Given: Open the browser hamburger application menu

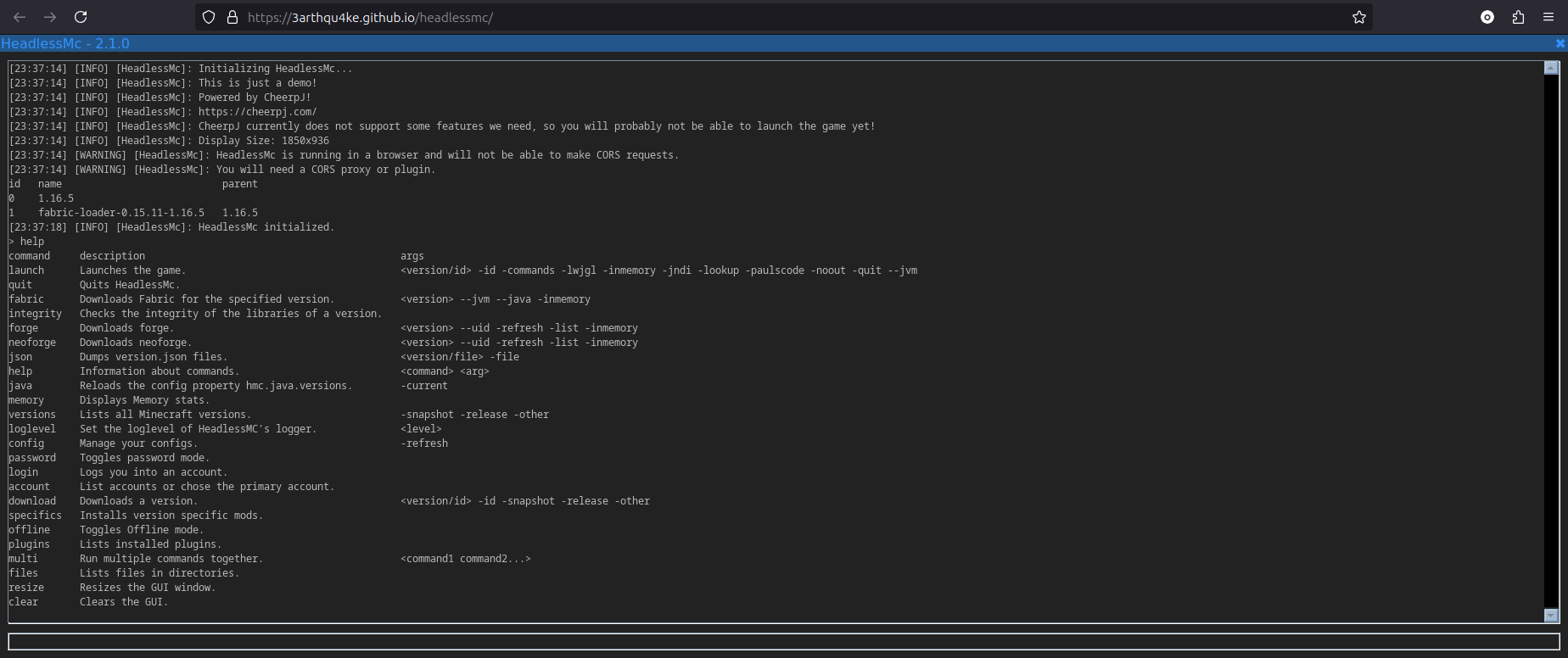Looking at the screenshot, I should [1548, 17].
